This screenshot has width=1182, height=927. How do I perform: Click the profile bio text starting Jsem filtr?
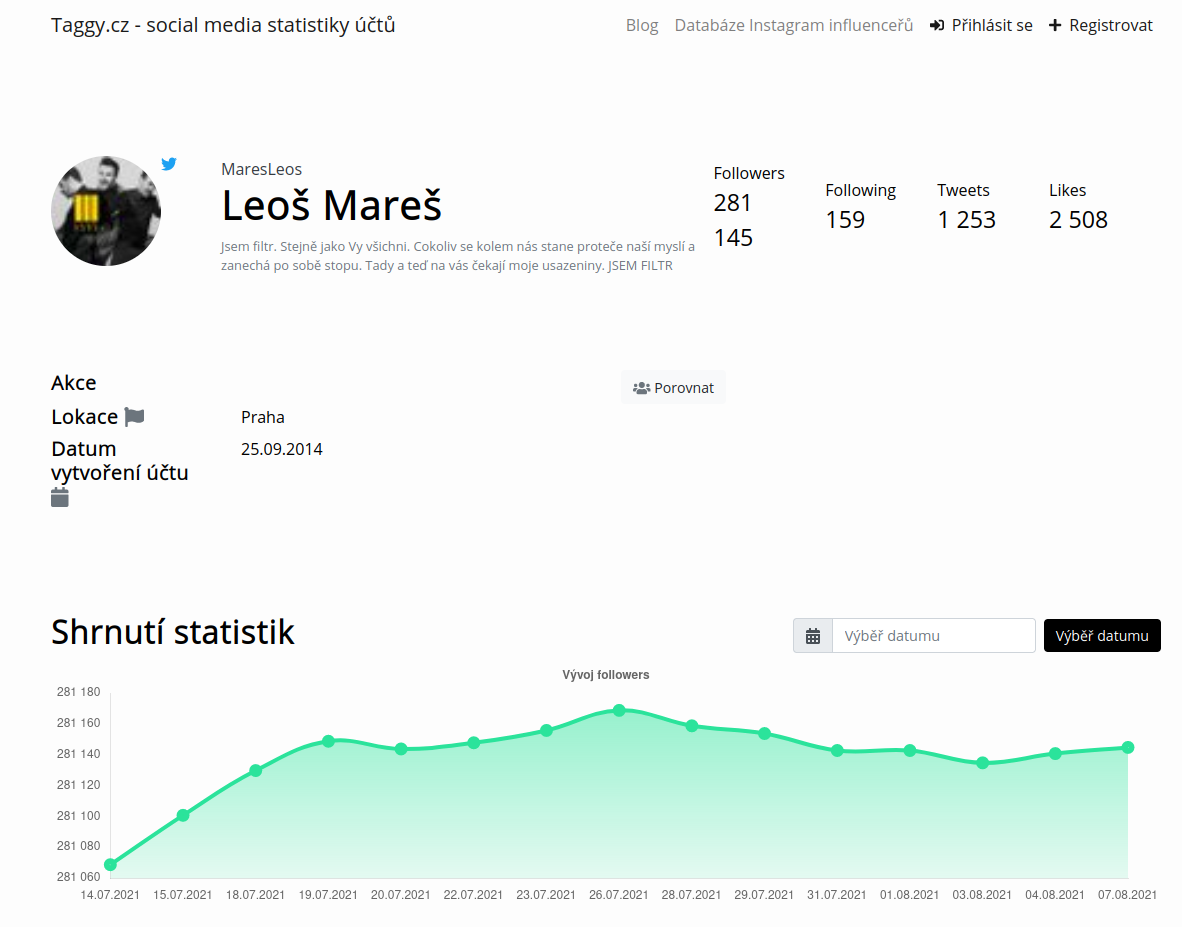tap(458, 256)
